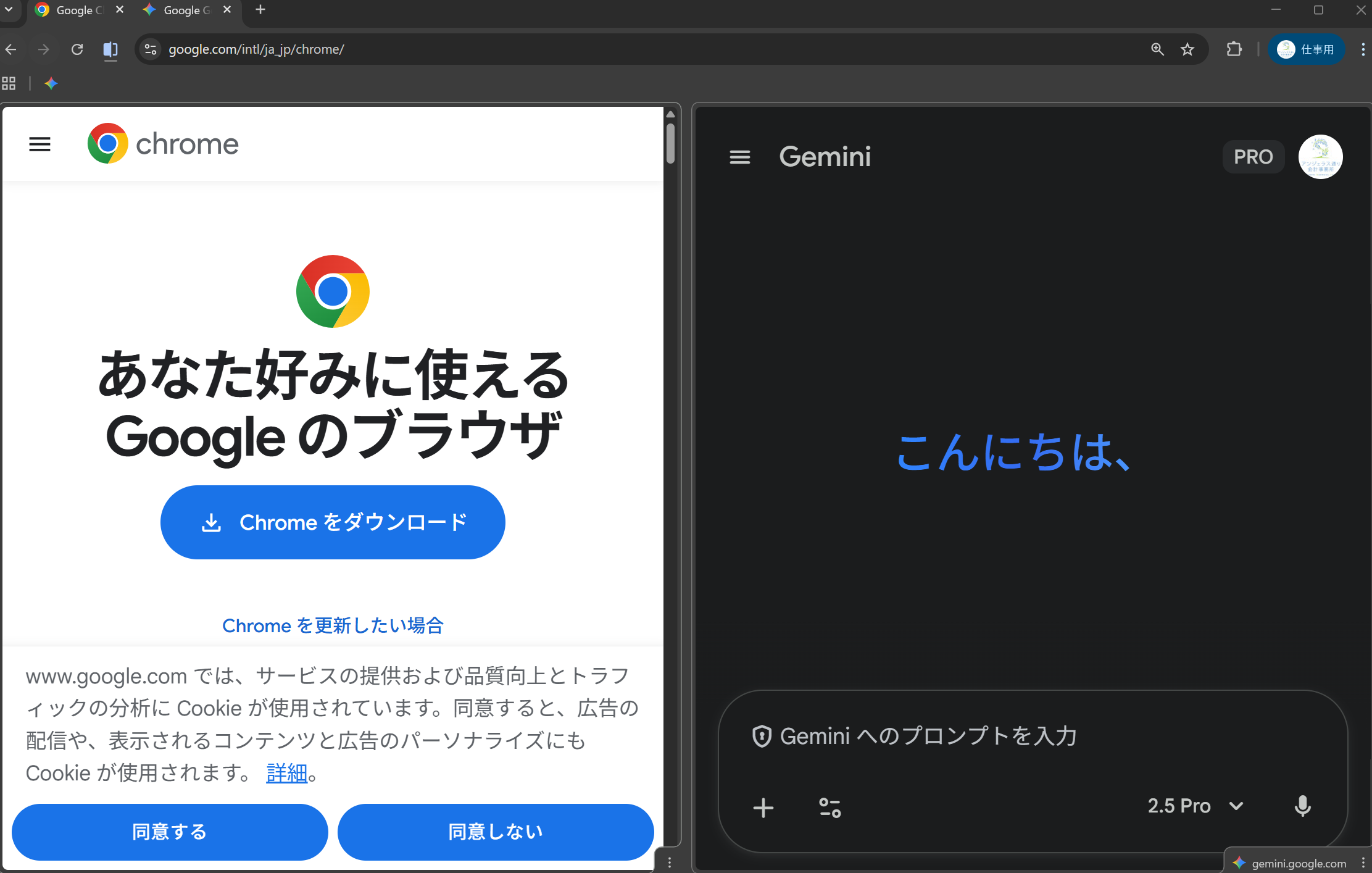
Task: Bookmark this page with star icon
Action: click(x=1187, y=49)
